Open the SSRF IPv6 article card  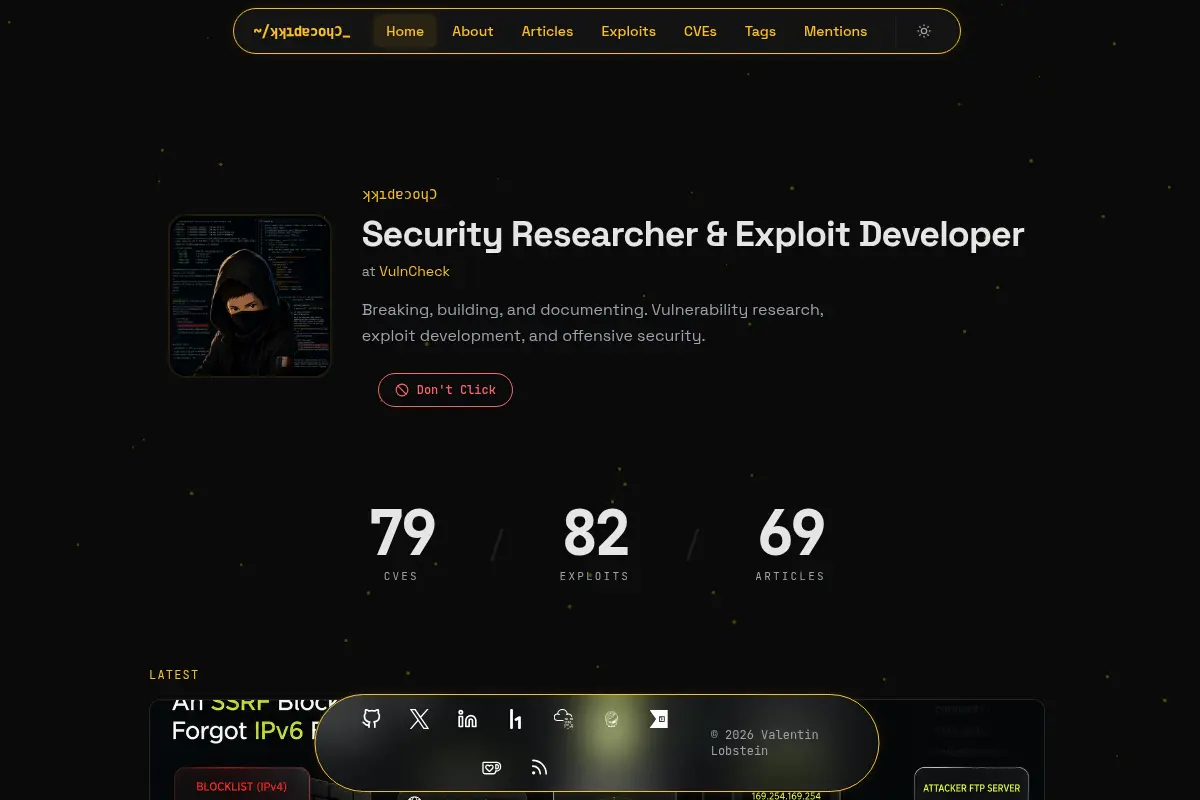click(597, 749)
